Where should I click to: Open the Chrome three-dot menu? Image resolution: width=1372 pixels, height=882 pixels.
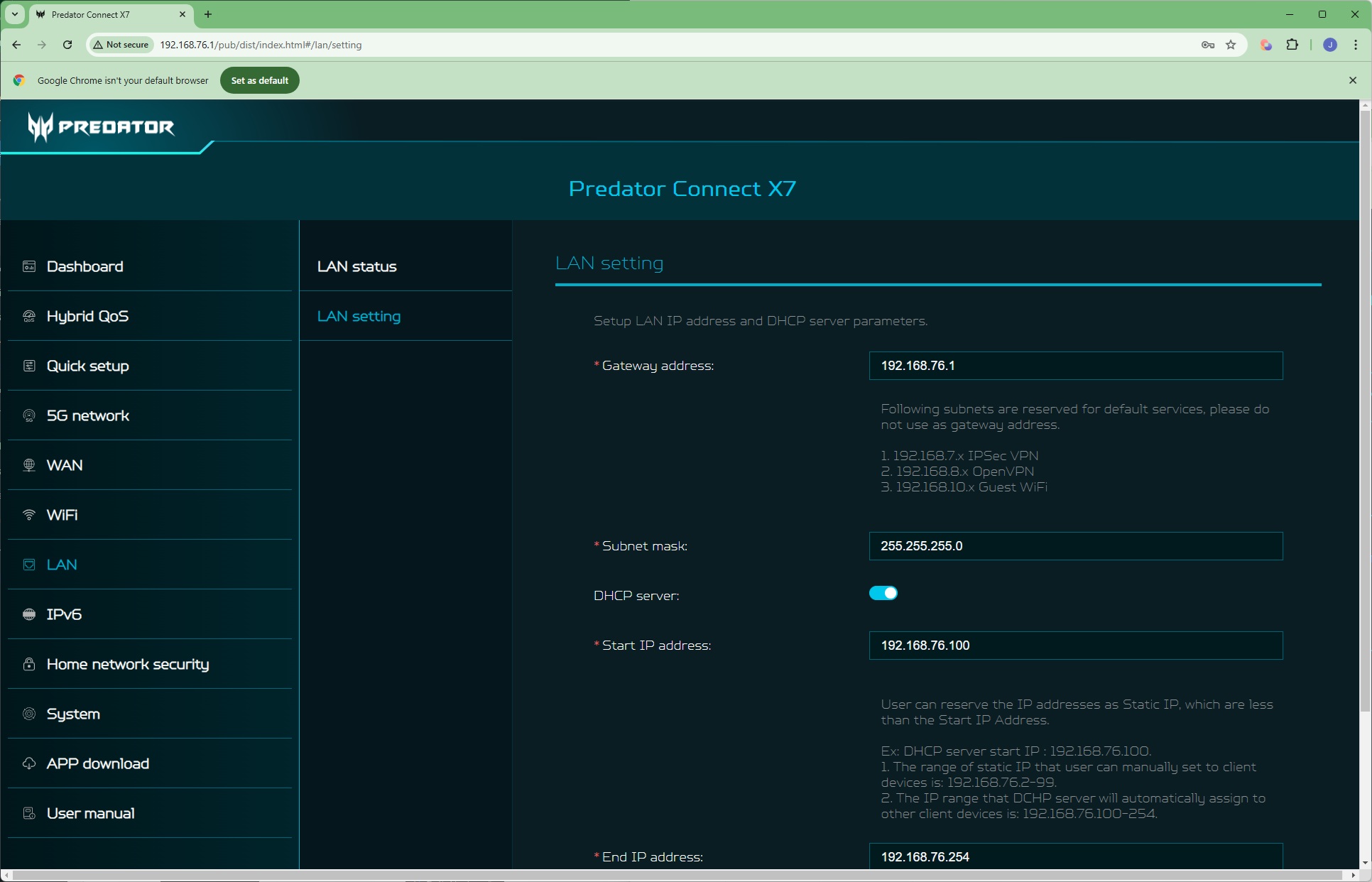click(x=1355, y=45)
